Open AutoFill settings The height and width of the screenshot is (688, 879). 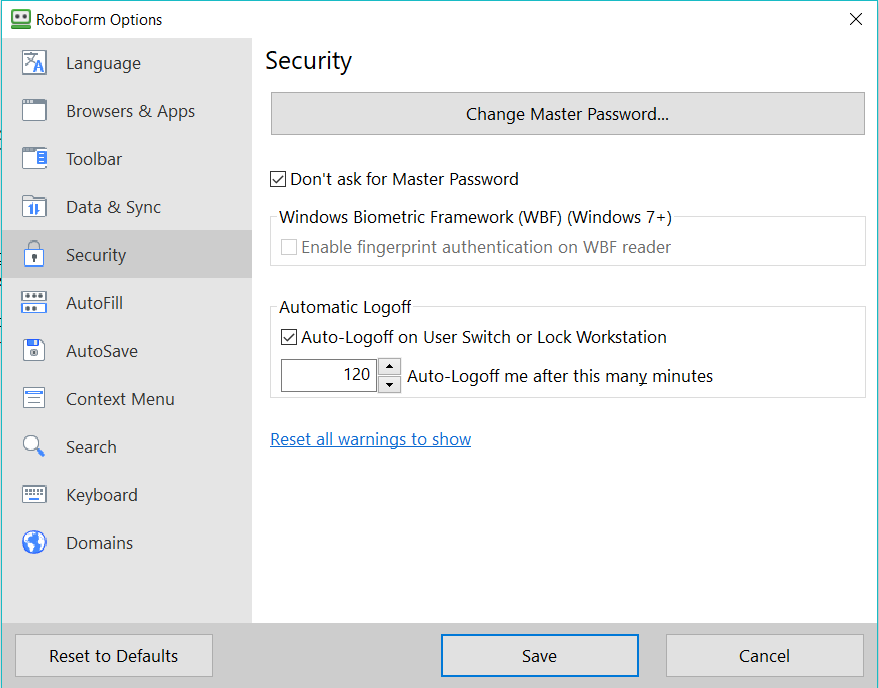(127, 302)
